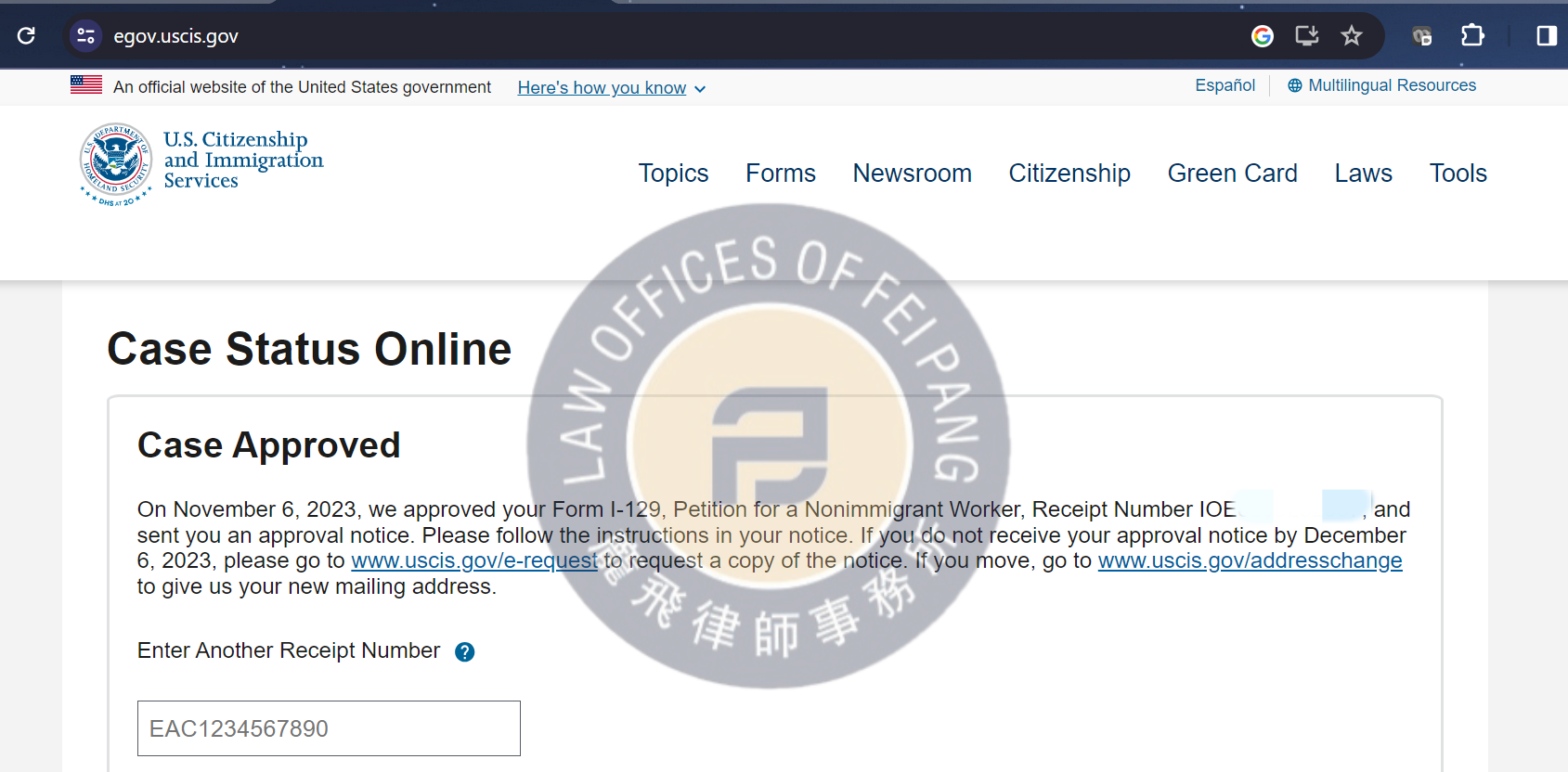
Task: Click the USCIS logo to go home
Action: (x=201, y=163)
